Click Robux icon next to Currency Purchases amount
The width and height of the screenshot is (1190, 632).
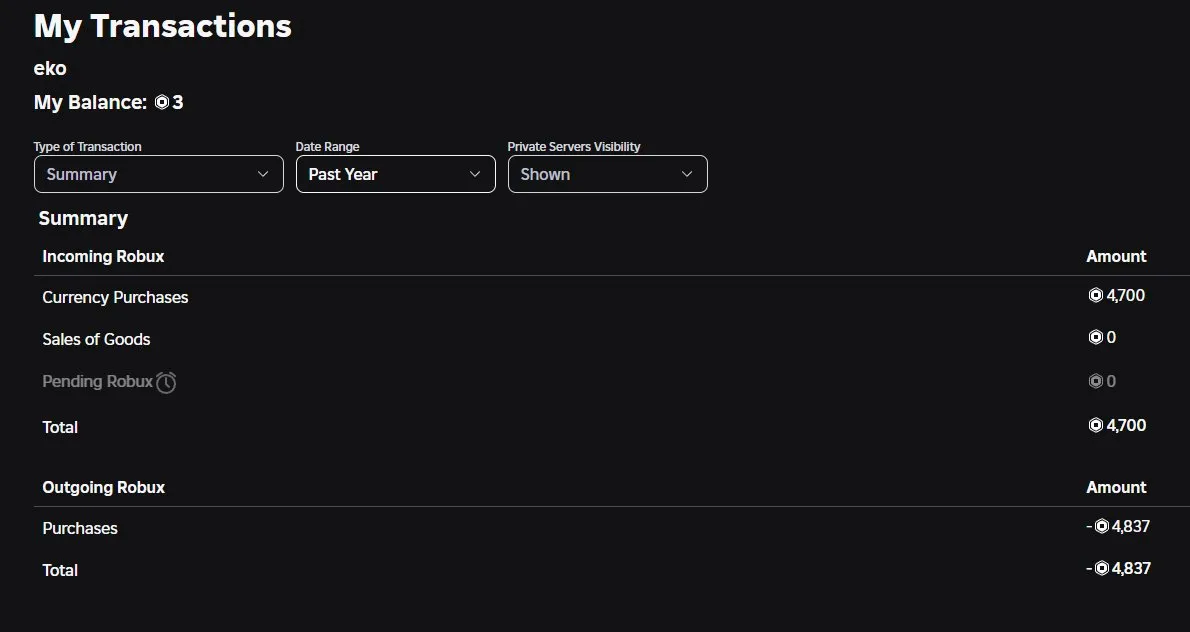click(1095, 296)
